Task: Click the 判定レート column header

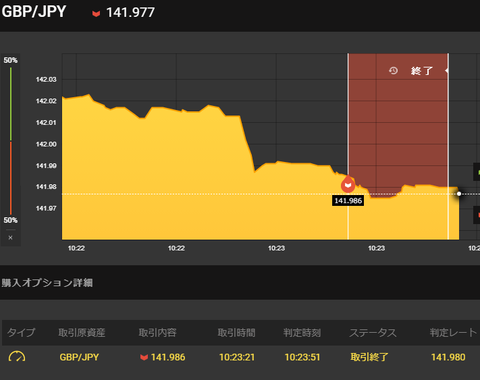Action: pos(453,332)
